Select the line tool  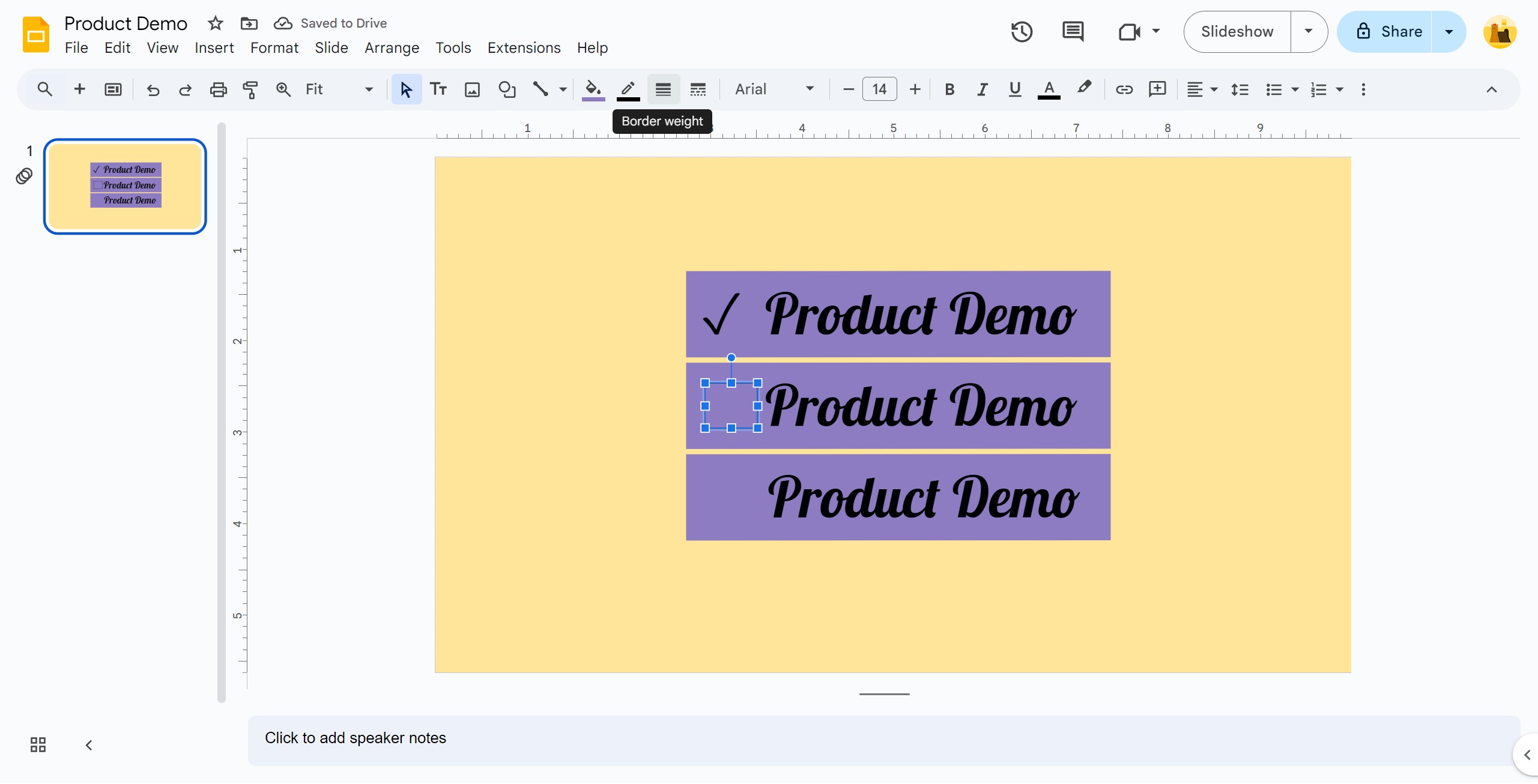coord(540,89)
